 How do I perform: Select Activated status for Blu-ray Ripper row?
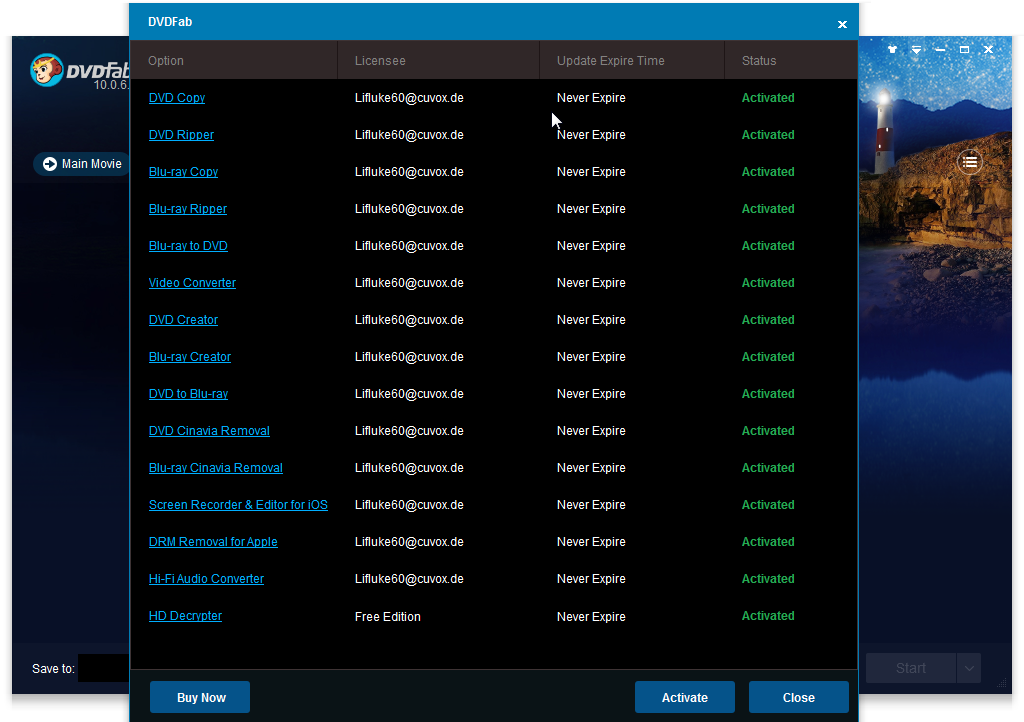click(x=768, y=209)
